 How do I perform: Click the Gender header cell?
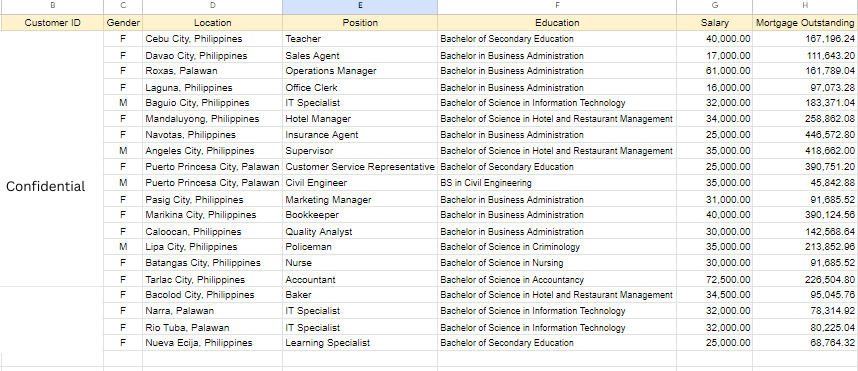click(x=123, y=22)
